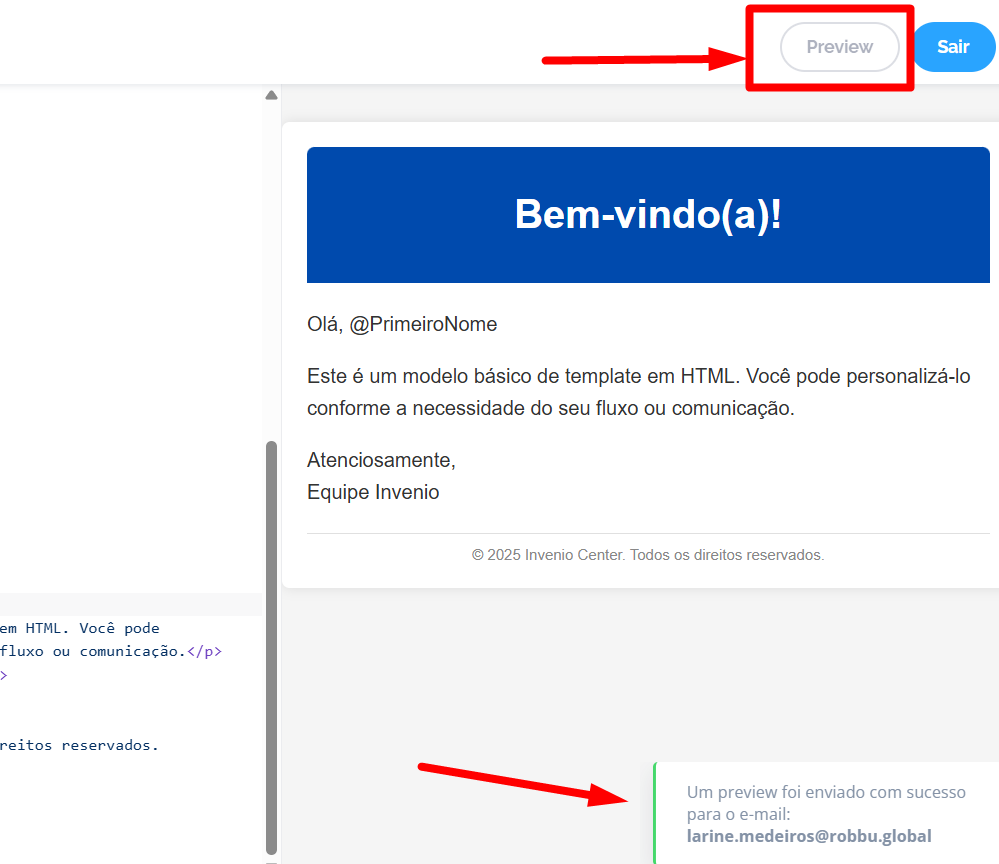
Task: Select the Bem-vindo(a)! blue header banner
Action: [648, 215]
